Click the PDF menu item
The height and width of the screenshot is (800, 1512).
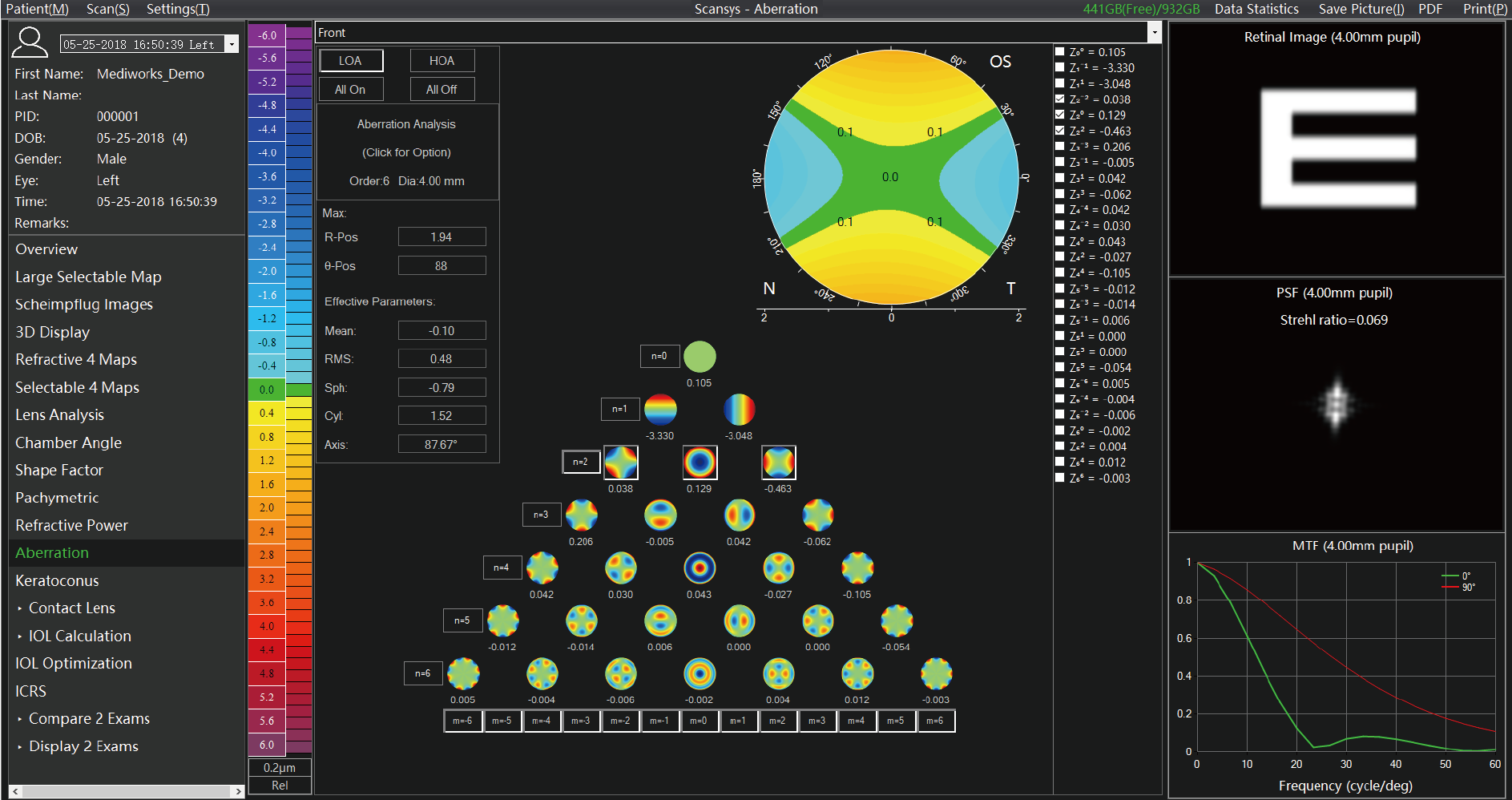[1430, 9]
